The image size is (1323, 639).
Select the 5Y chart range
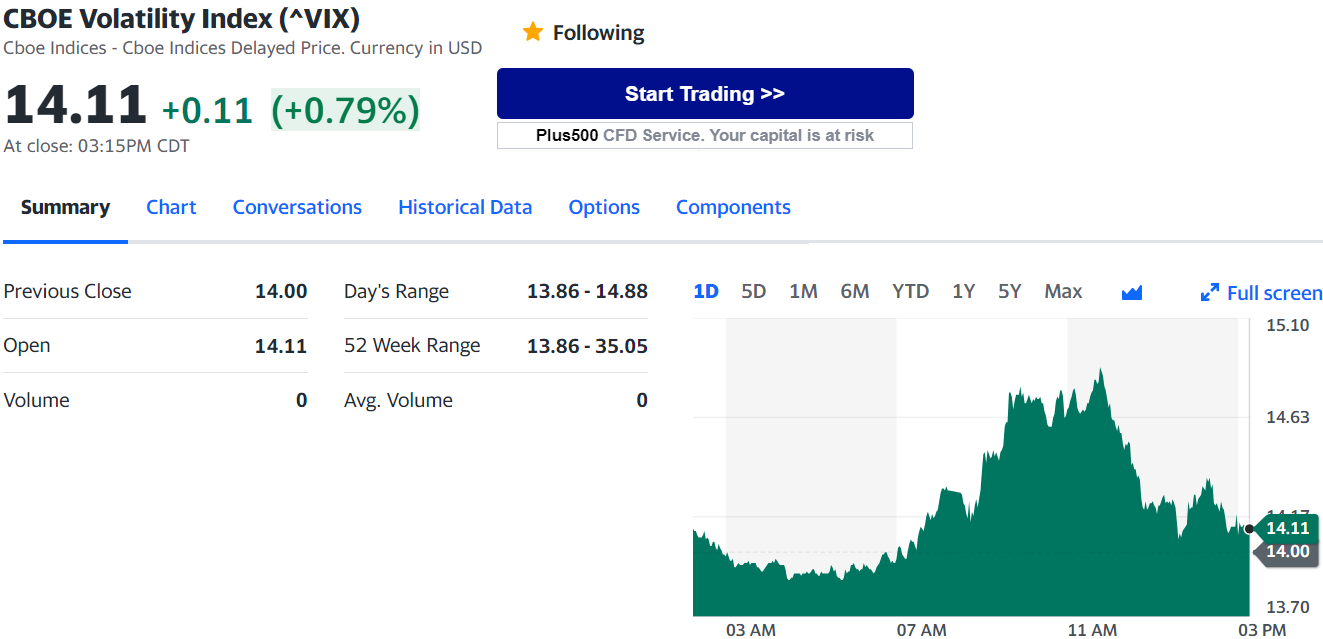[x=1009, y=291]
